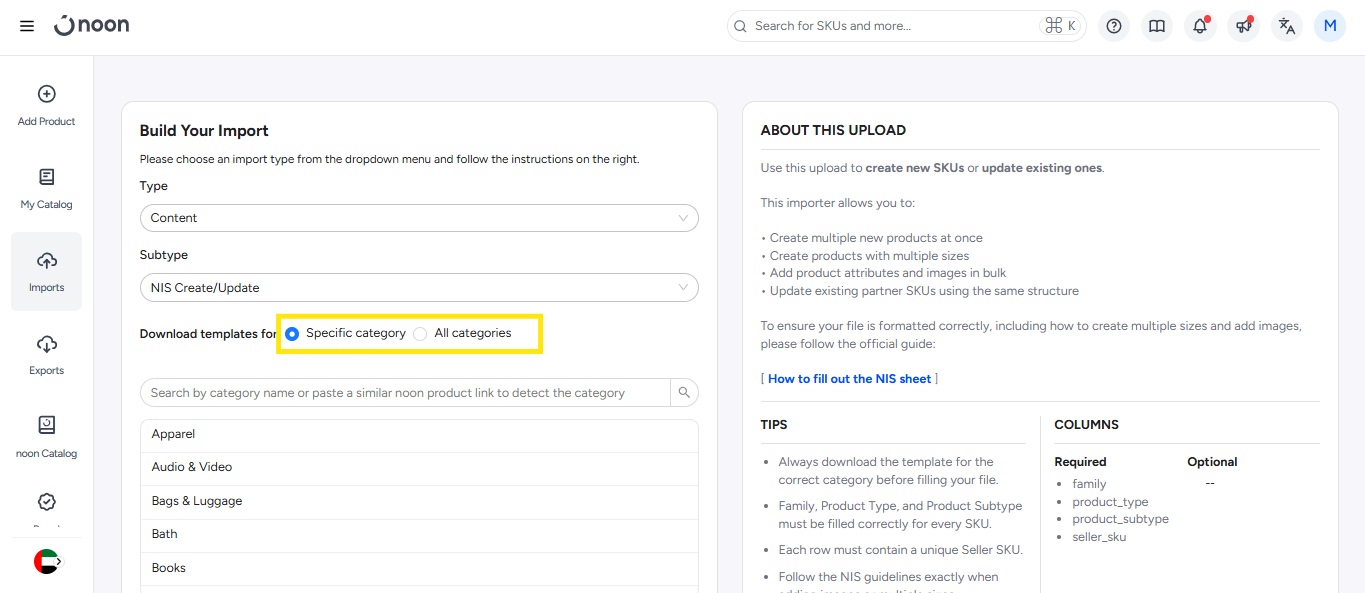Click the help question mark icon
Image resolution: width=1365 pixels, height=593 pixels.
pos(1114,26)
